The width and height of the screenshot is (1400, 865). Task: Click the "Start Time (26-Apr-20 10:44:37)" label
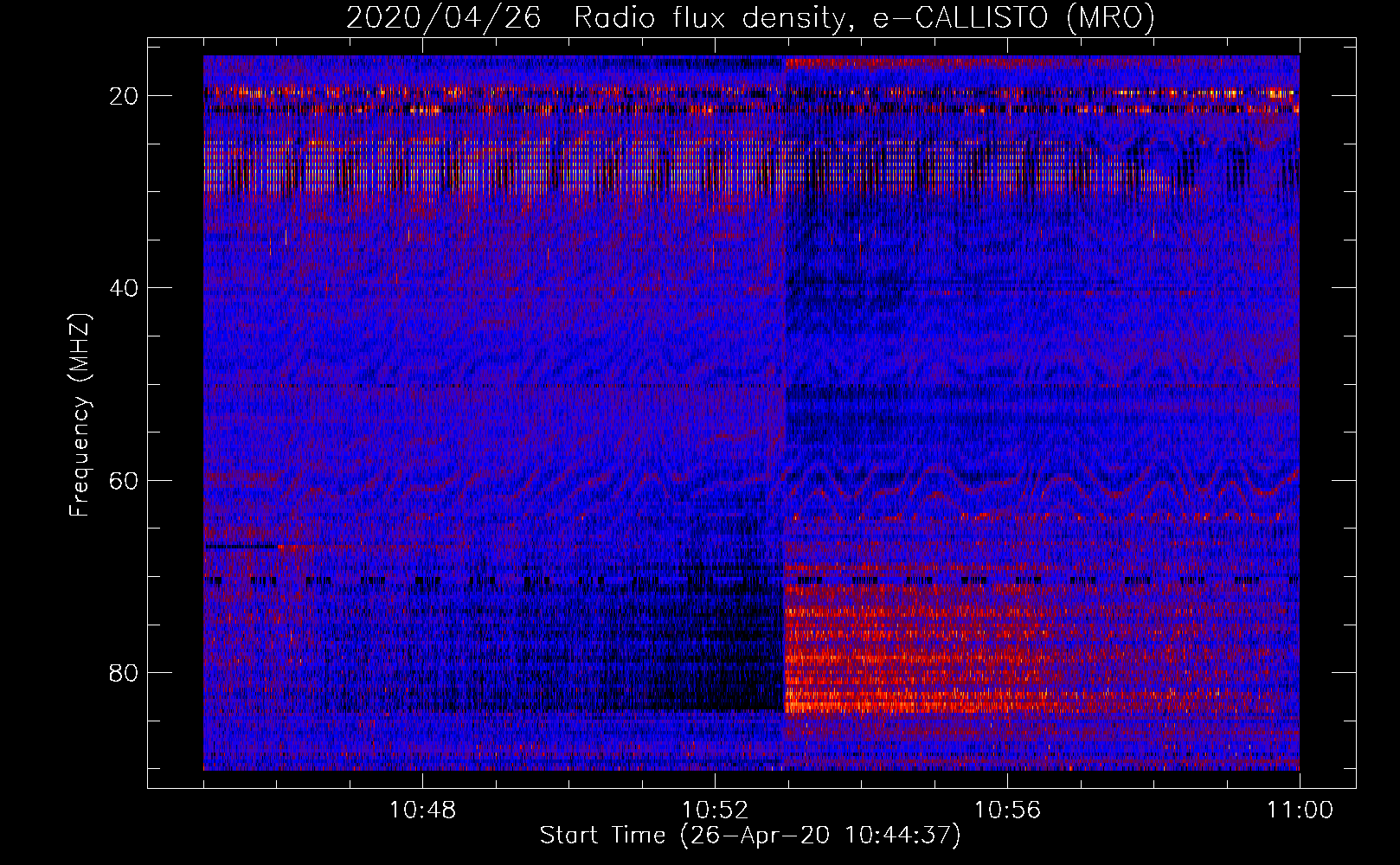click(750, 836)
